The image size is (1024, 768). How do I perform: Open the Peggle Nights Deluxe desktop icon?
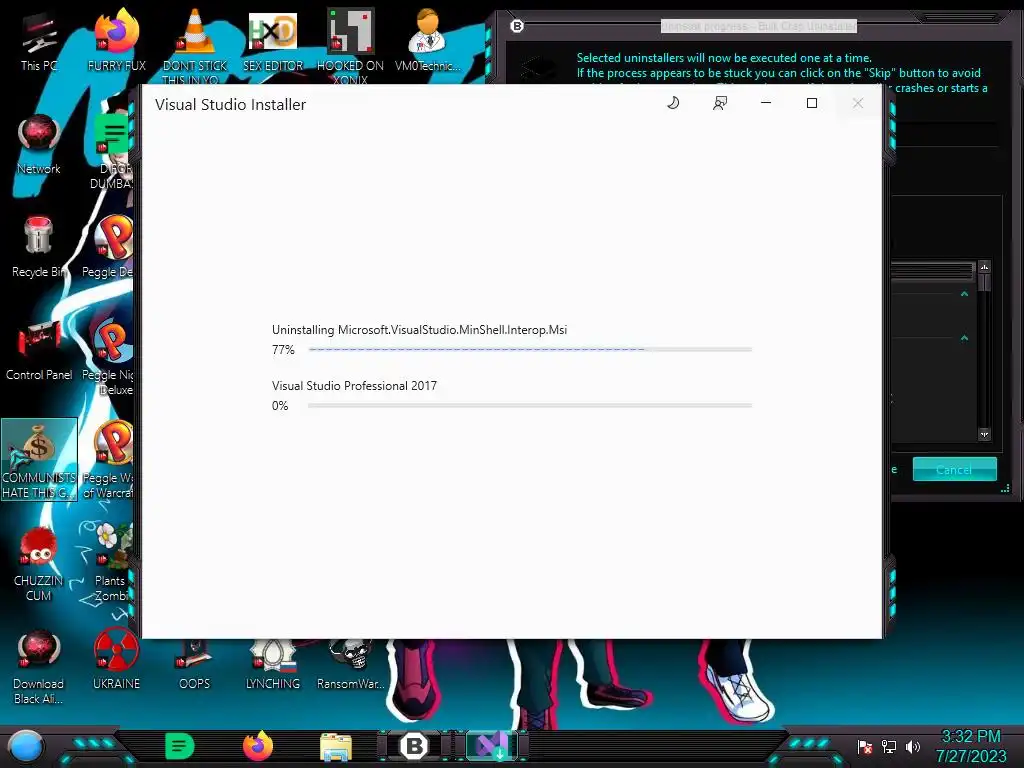click(x=110, y=357)
